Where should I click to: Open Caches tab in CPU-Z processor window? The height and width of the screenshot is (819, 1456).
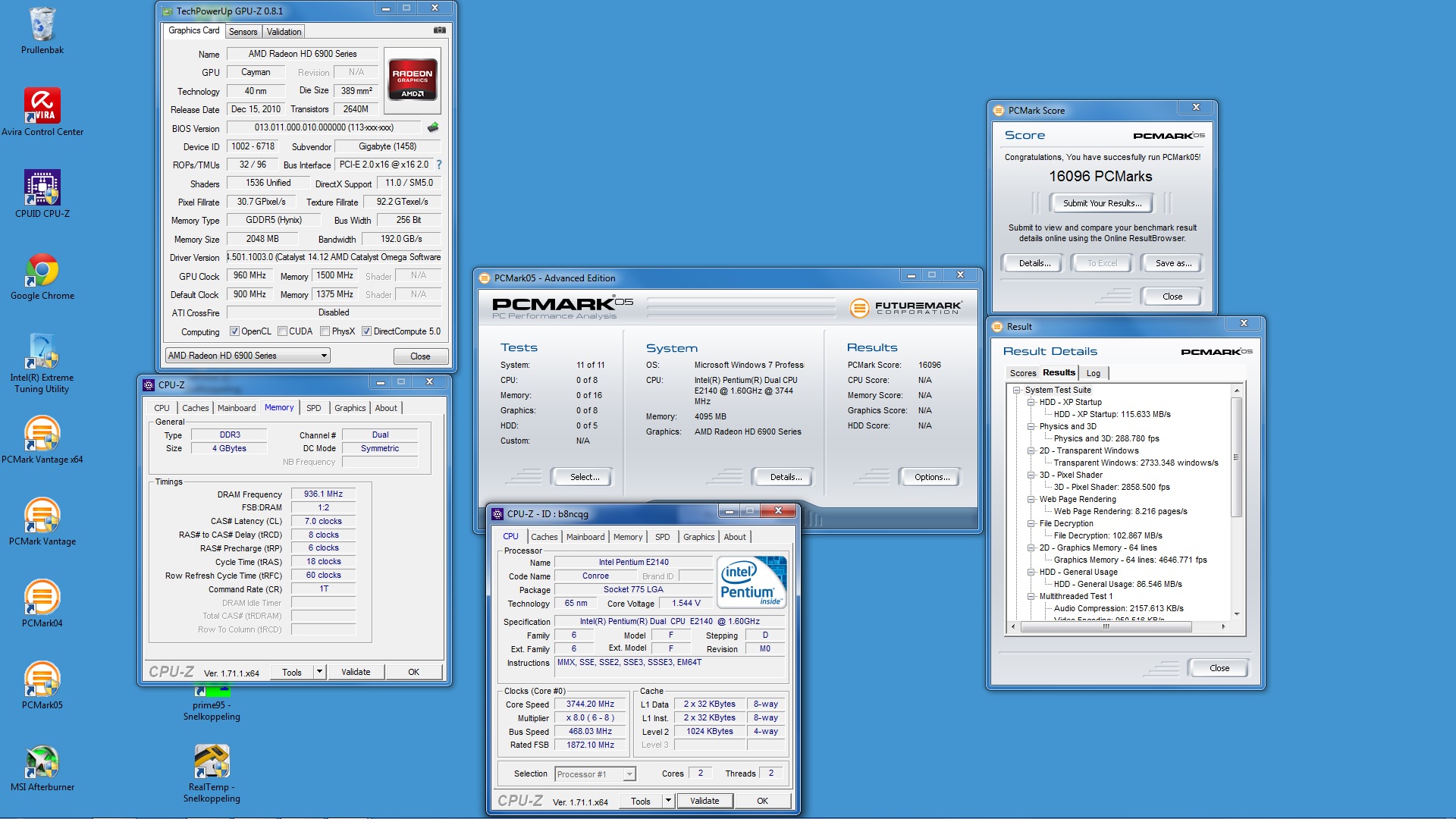[544, 537]
